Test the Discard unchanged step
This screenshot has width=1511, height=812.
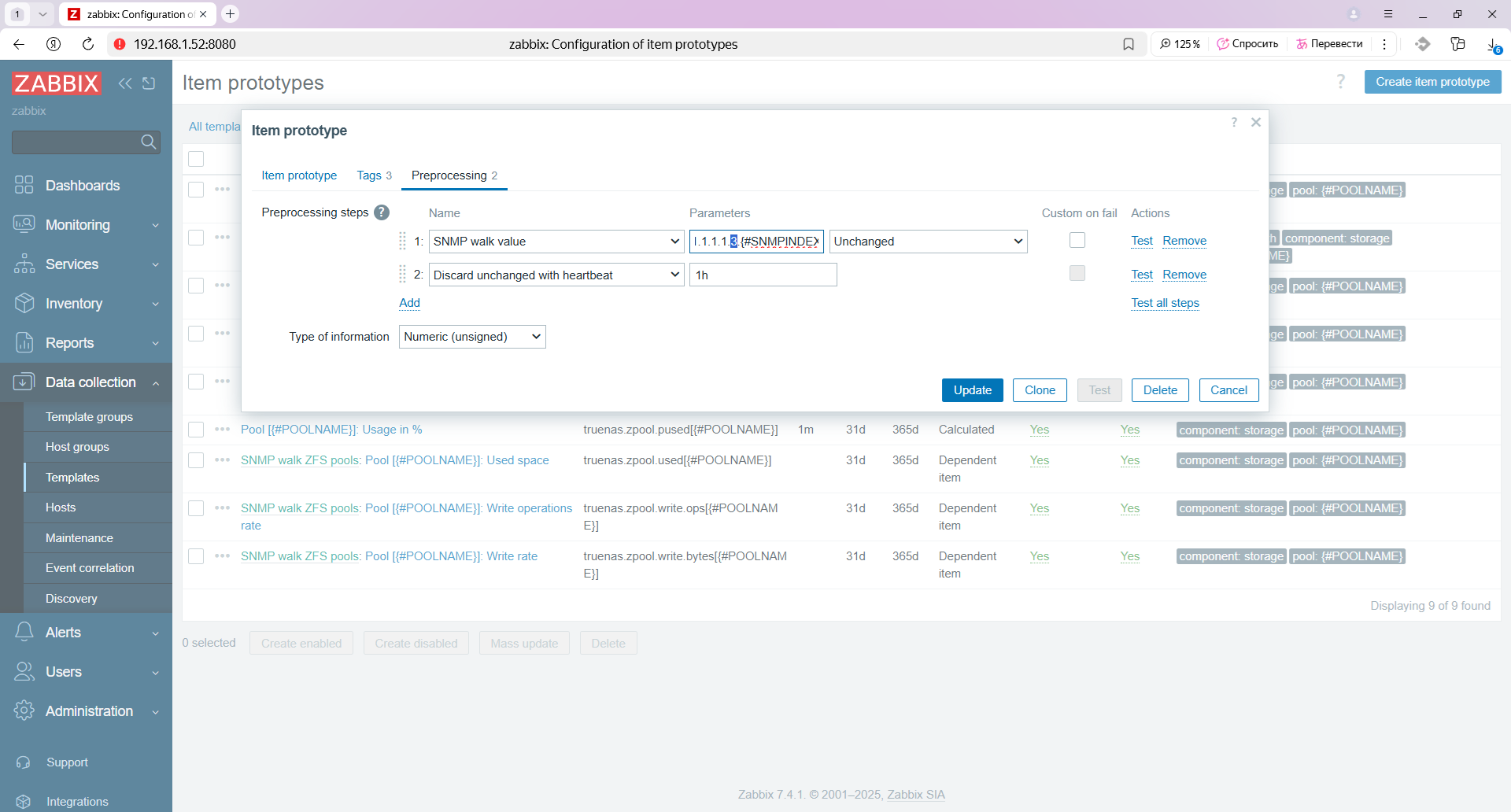(1142, 275)
